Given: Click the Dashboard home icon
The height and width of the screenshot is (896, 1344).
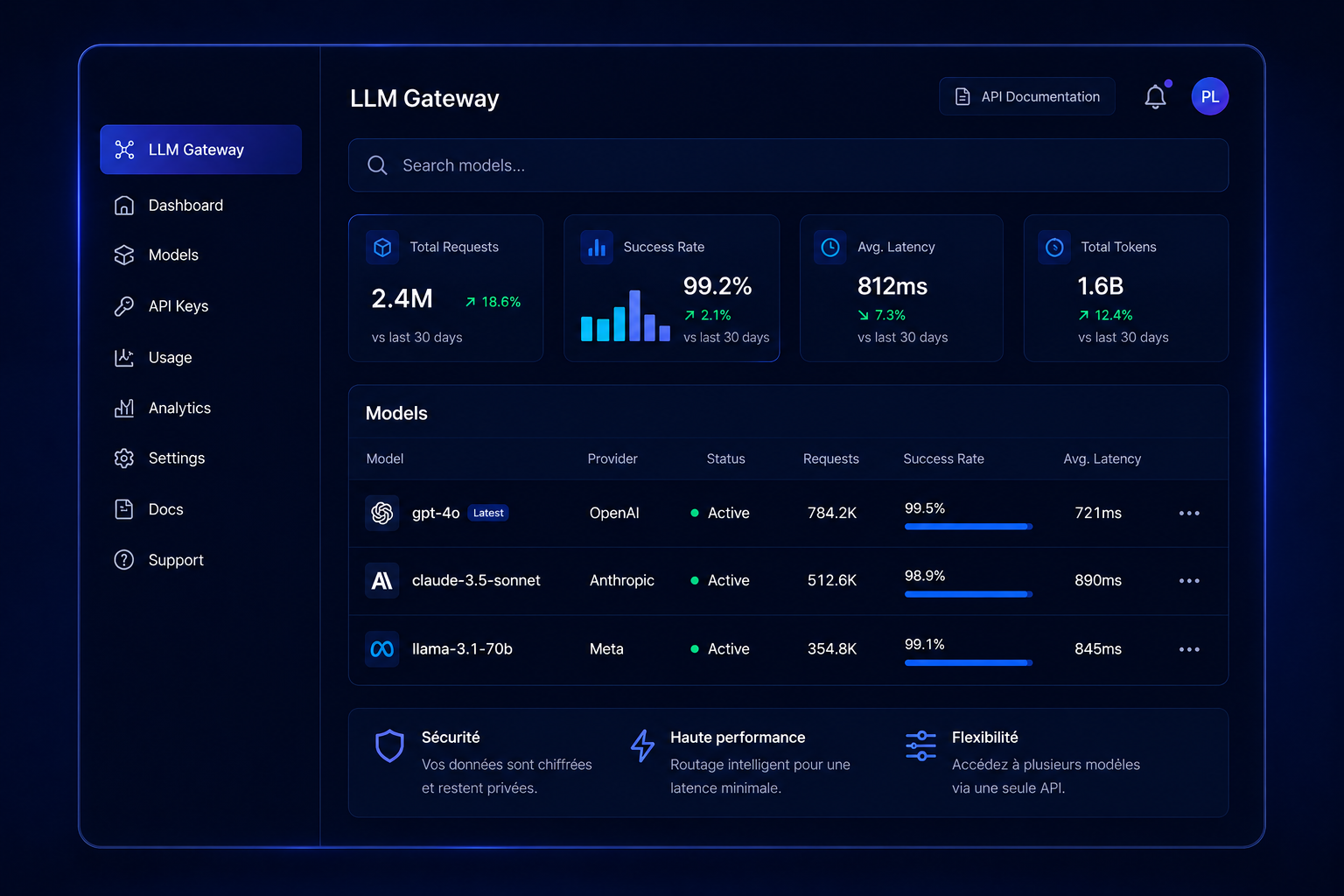Looking at the screenshot, I should tap(124, 206).
